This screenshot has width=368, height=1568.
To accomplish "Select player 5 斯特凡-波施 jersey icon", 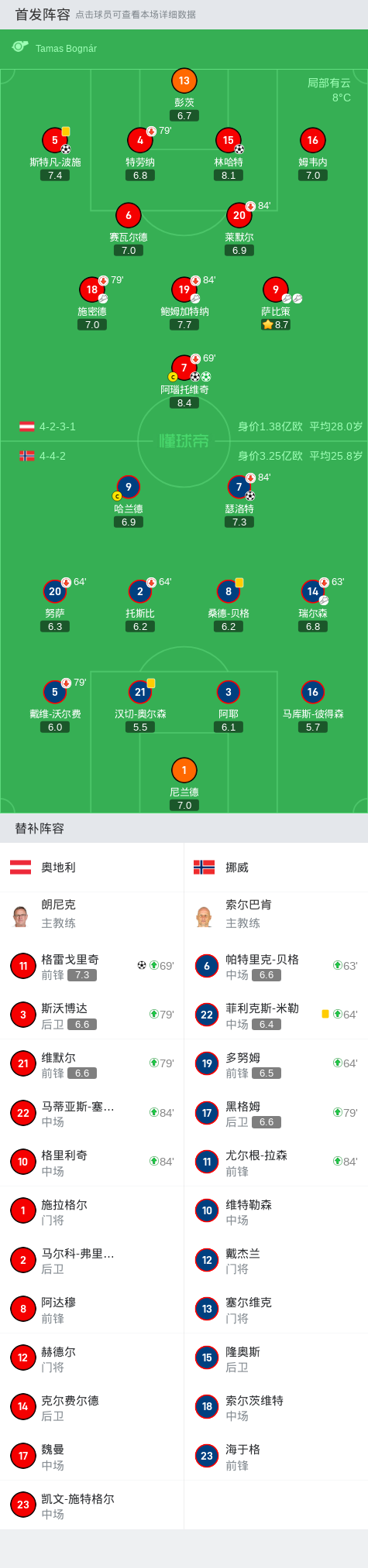I will click(x=55, y=140).
